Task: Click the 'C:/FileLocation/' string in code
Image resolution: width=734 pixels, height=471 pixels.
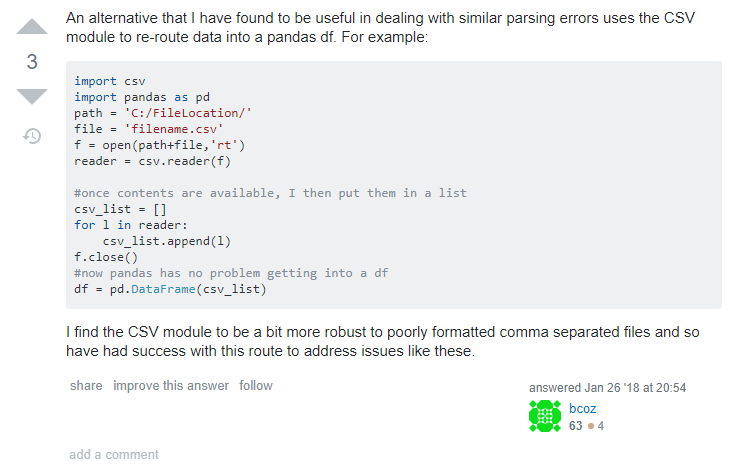Action: (x=188, y=113)
